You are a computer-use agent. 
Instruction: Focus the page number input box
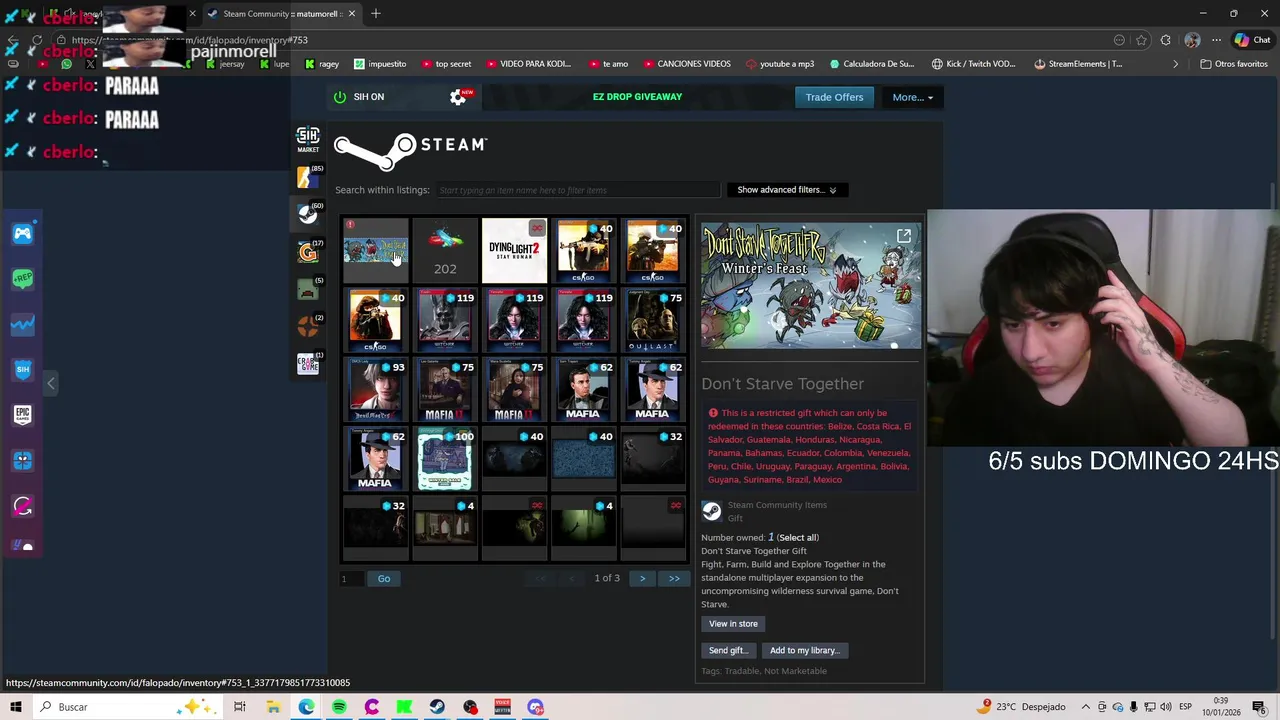pyautogui.click(x=351, y=579)
